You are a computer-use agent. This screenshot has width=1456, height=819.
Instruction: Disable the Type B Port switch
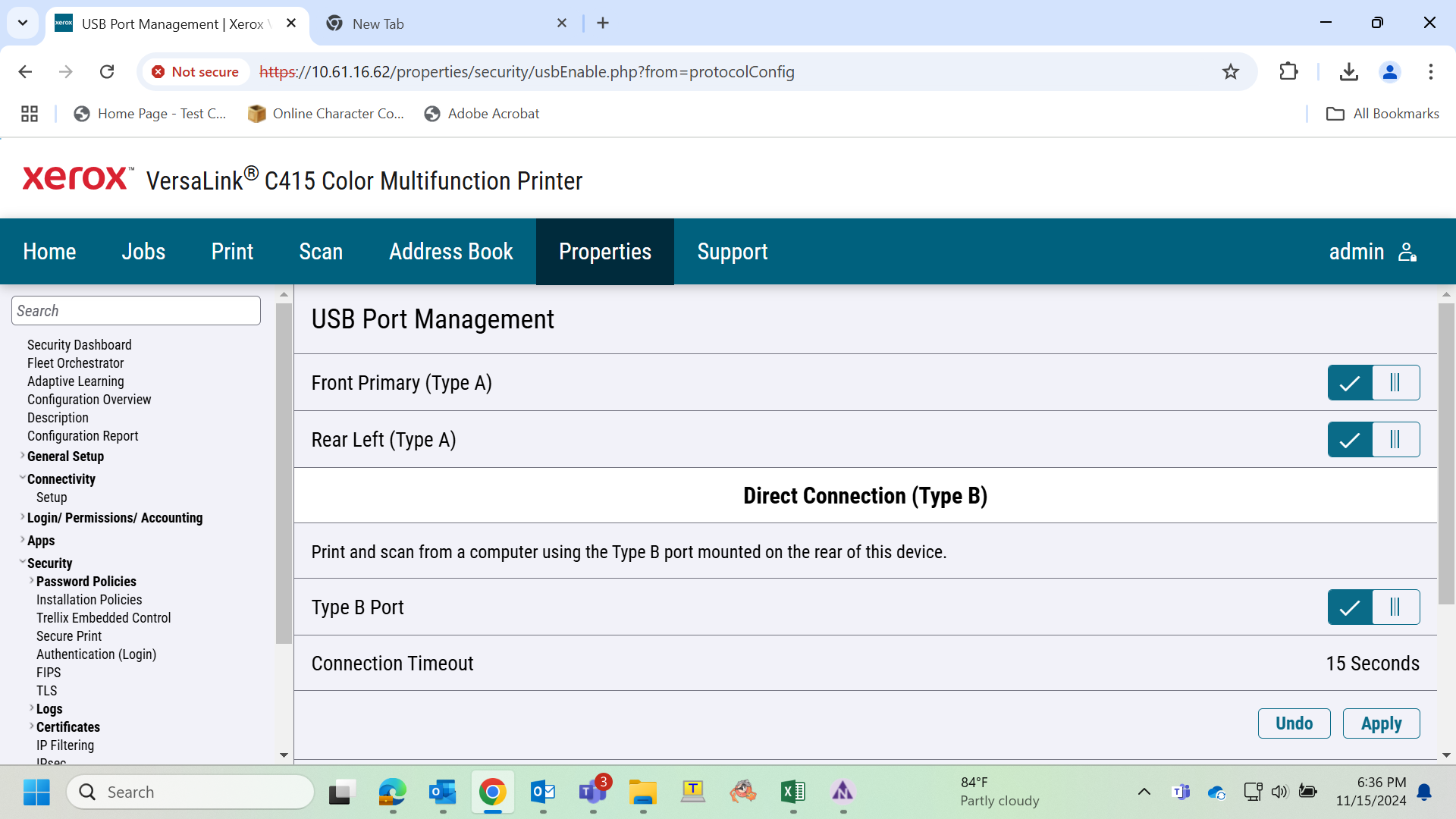click(x=1373, y=607)
